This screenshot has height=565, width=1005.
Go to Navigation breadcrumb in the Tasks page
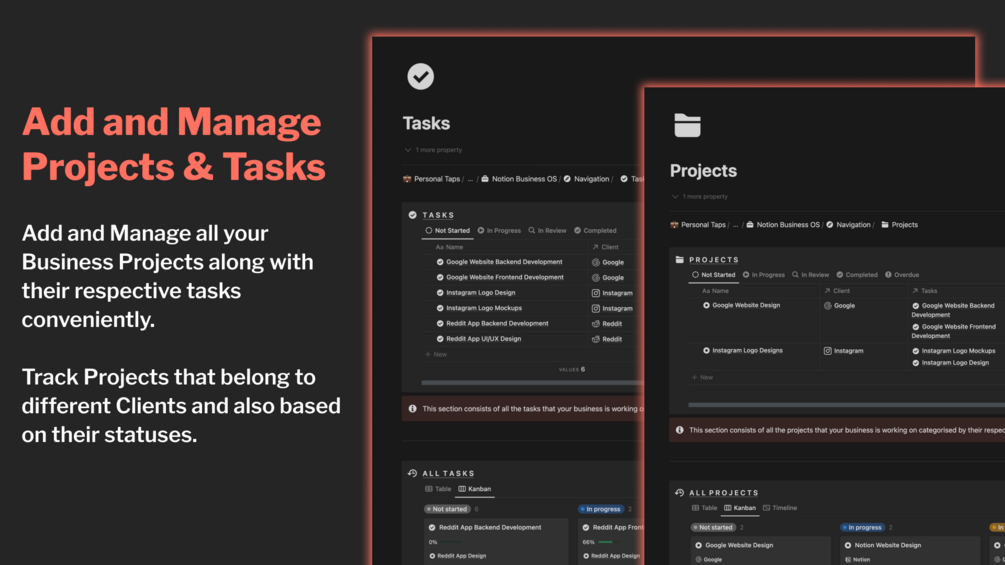pyautogui.click(x=586, y=179)
